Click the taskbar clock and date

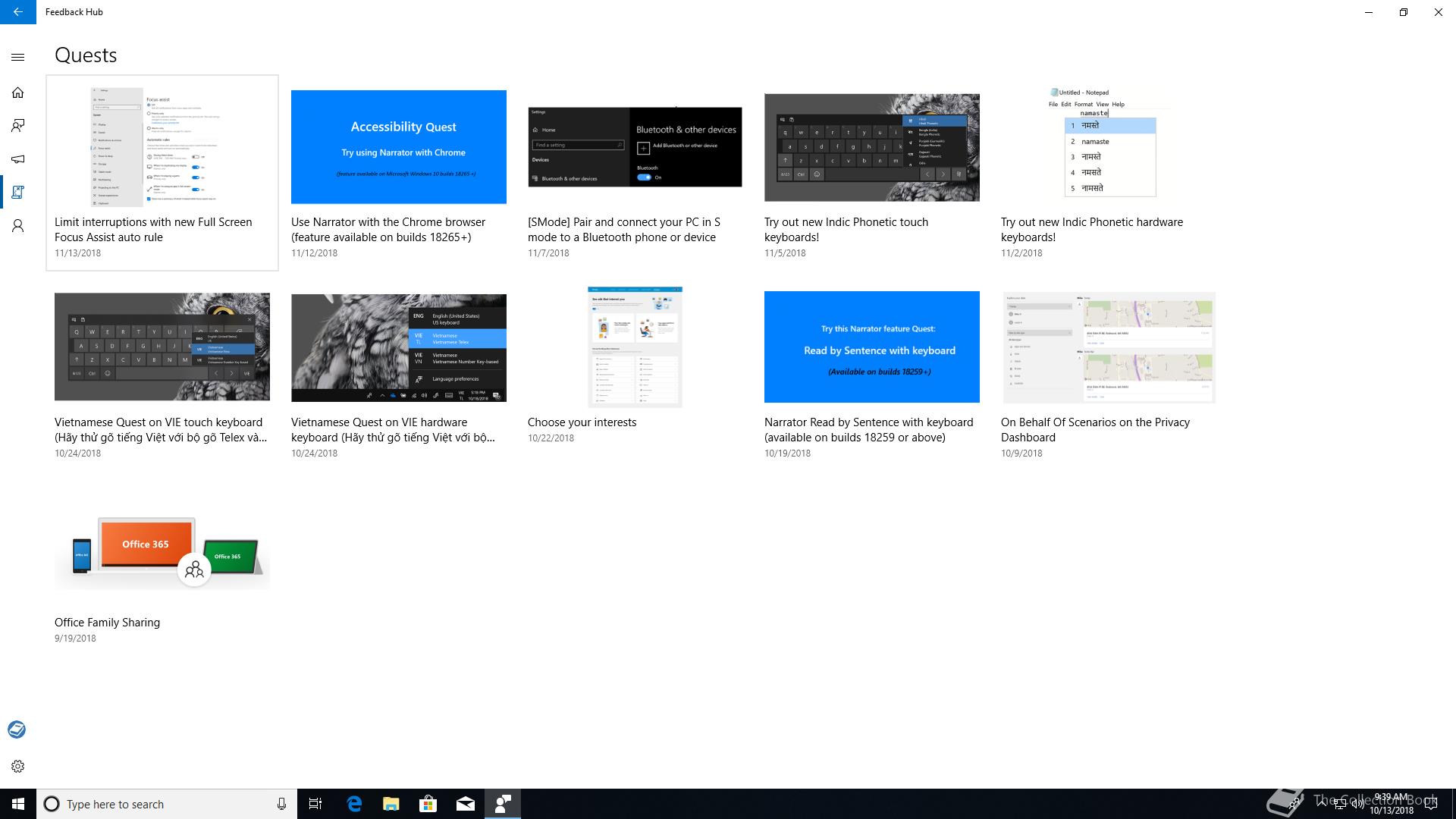pos(1392,804)
